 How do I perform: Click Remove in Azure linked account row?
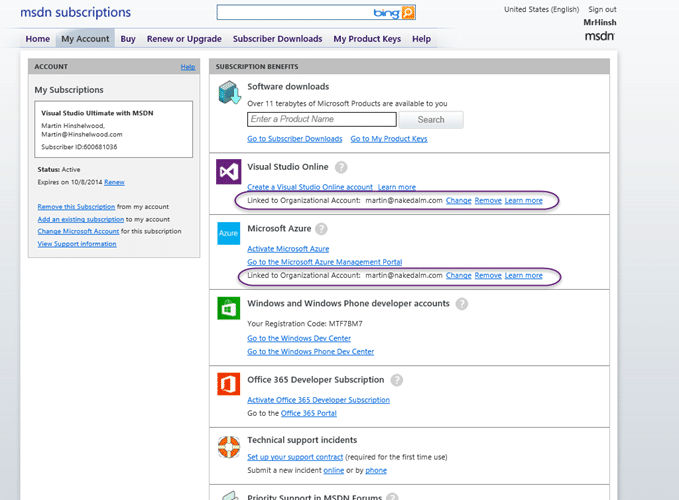click(x=488, y=276)
